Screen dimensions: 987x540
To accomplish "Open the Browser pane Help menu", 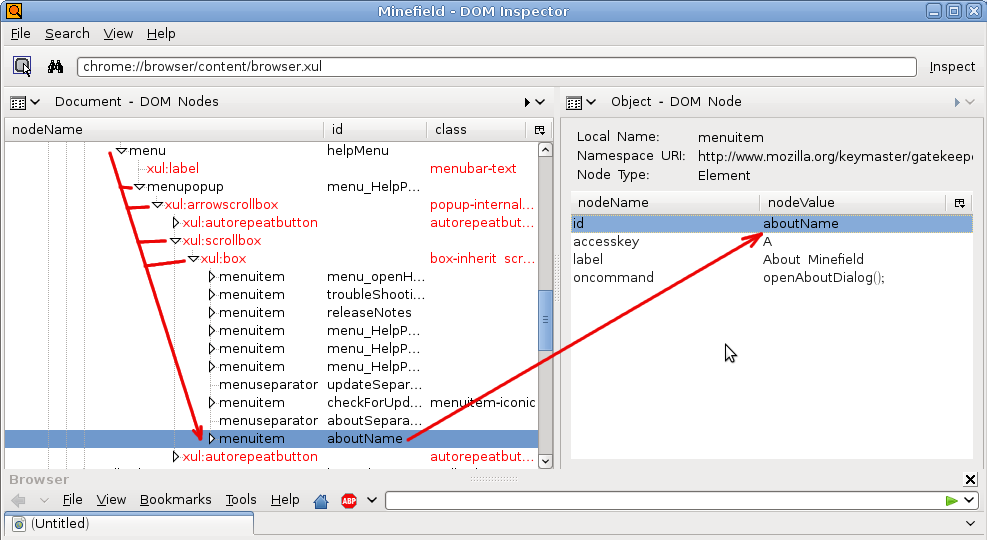I will tap(285, 500).
